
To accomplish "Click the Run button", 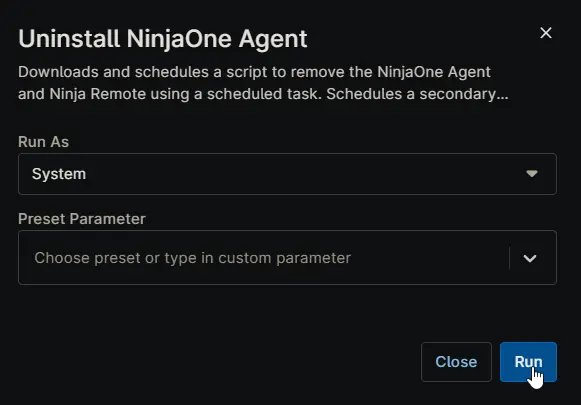I will [x=528, y=362].
